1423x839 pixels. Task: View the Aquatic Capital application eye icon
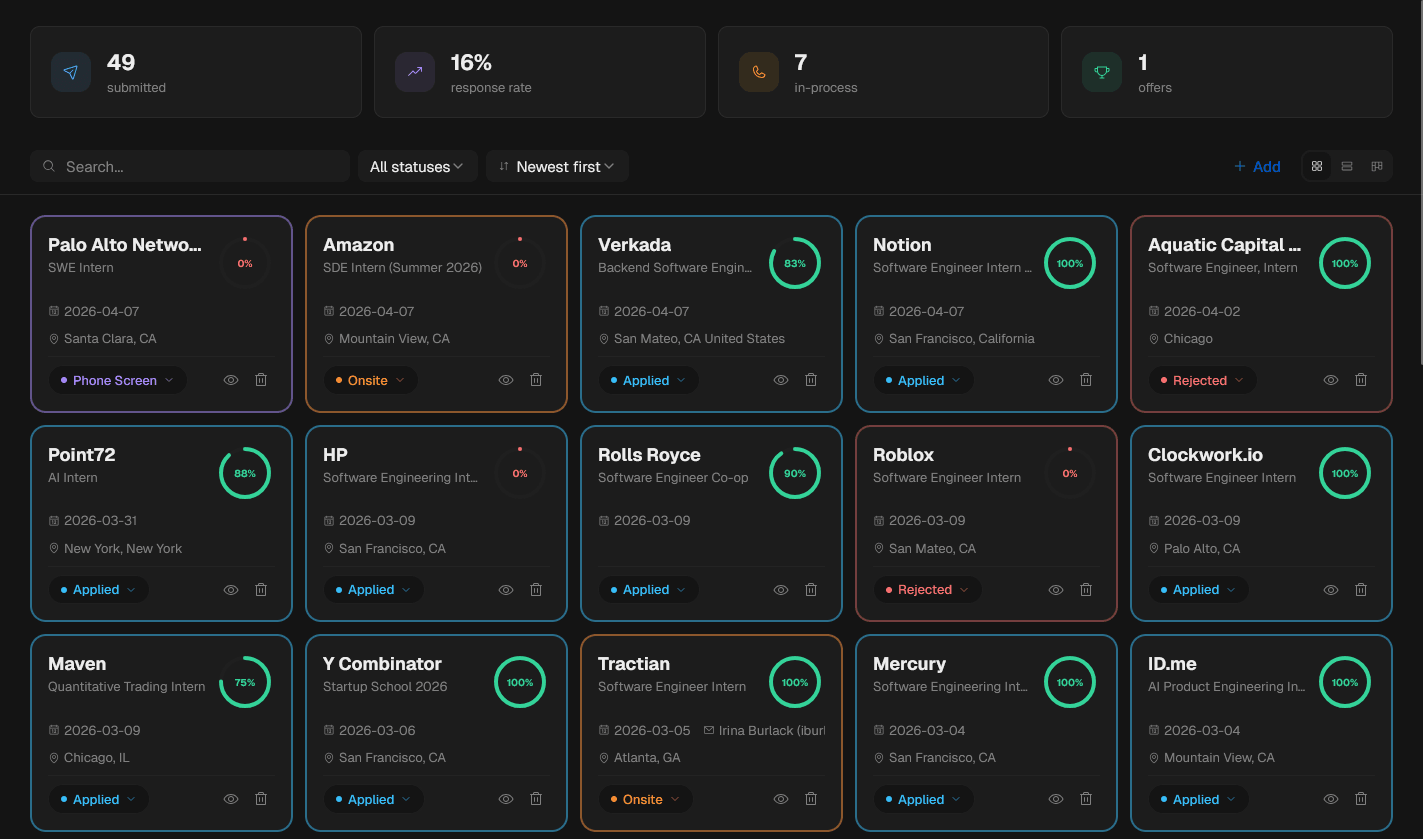[1331, 380]
